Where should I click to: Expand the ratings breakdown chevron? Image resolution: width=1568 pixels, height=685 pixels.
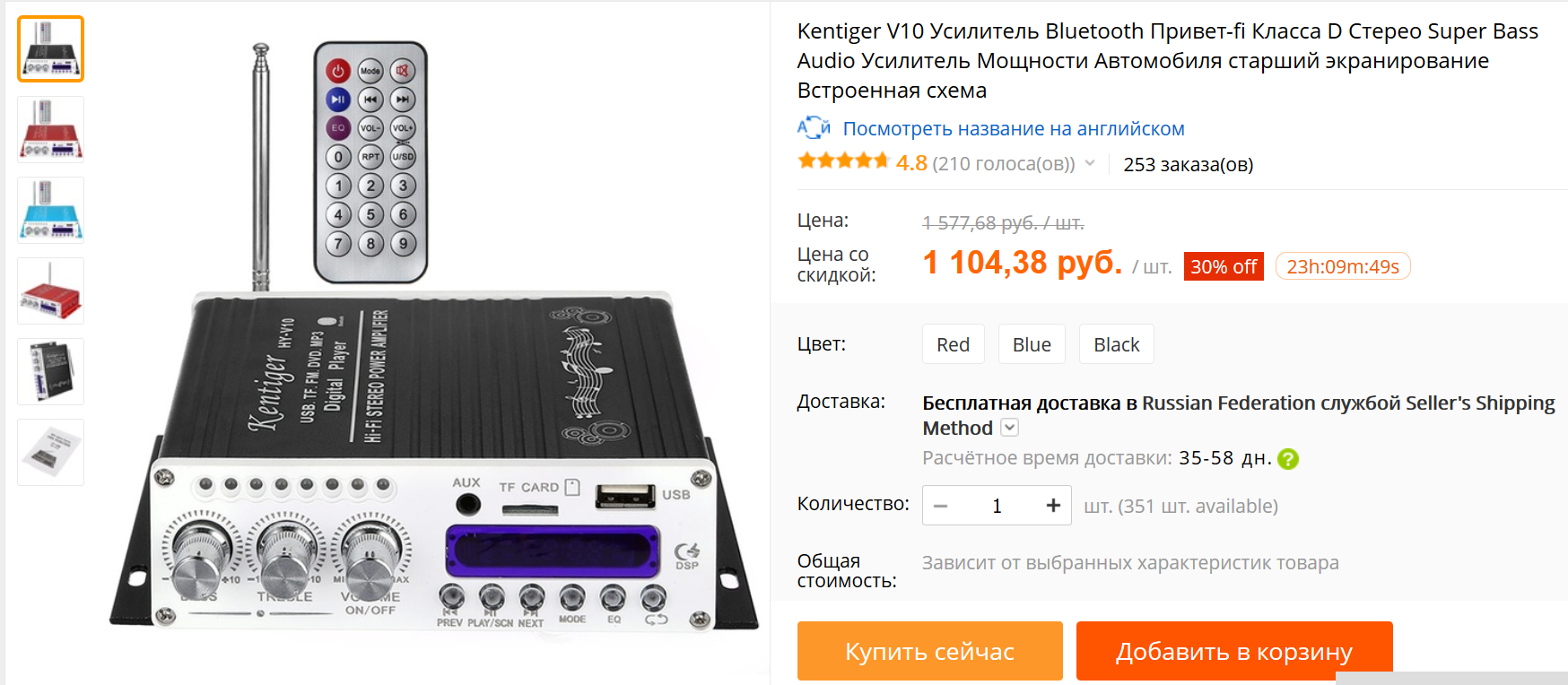point(1090,163)
